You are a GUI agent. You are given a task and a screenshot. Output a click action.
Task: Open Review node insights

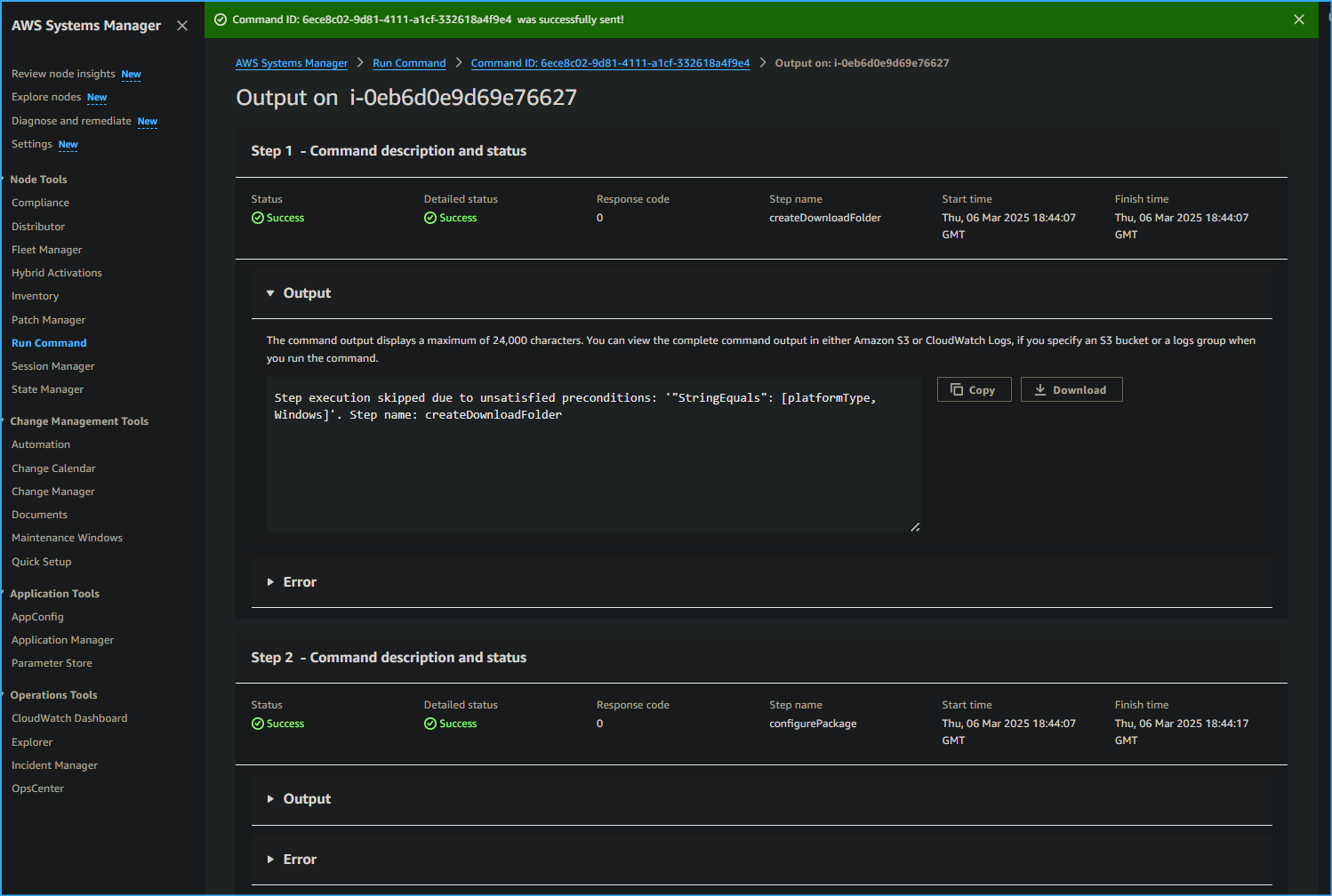coord(63,74)
